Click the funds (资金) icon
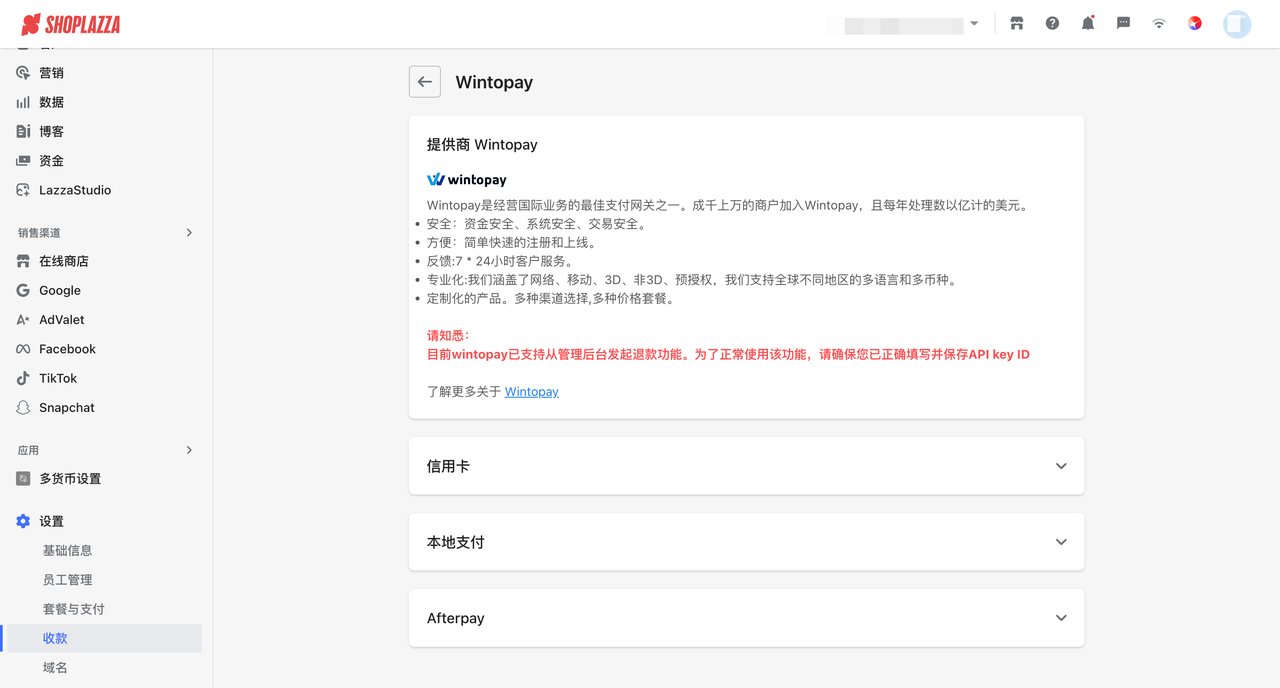The height and width of the screenshot is (688, 1280). coord(23,161)
